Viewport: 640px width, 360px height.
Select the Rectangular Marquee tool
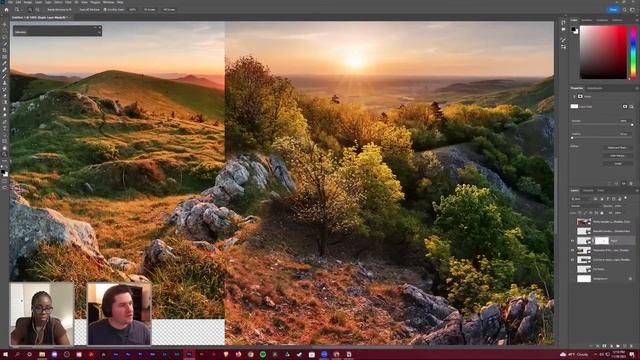tap(4, 31)
